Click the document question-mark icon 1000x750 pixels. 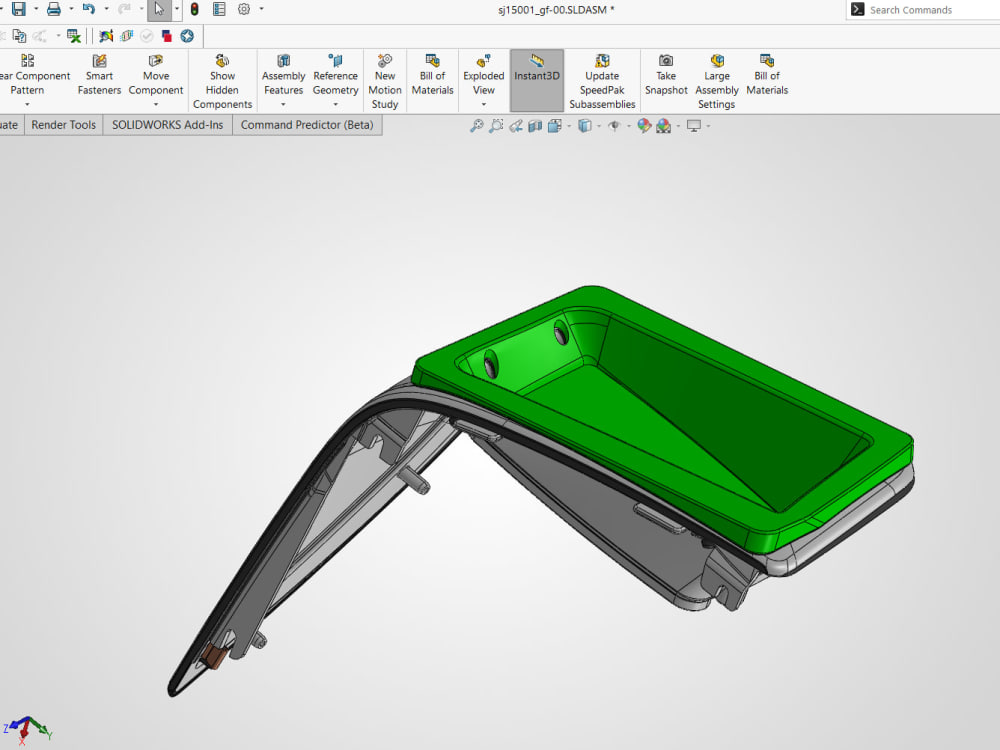[20, 36]
